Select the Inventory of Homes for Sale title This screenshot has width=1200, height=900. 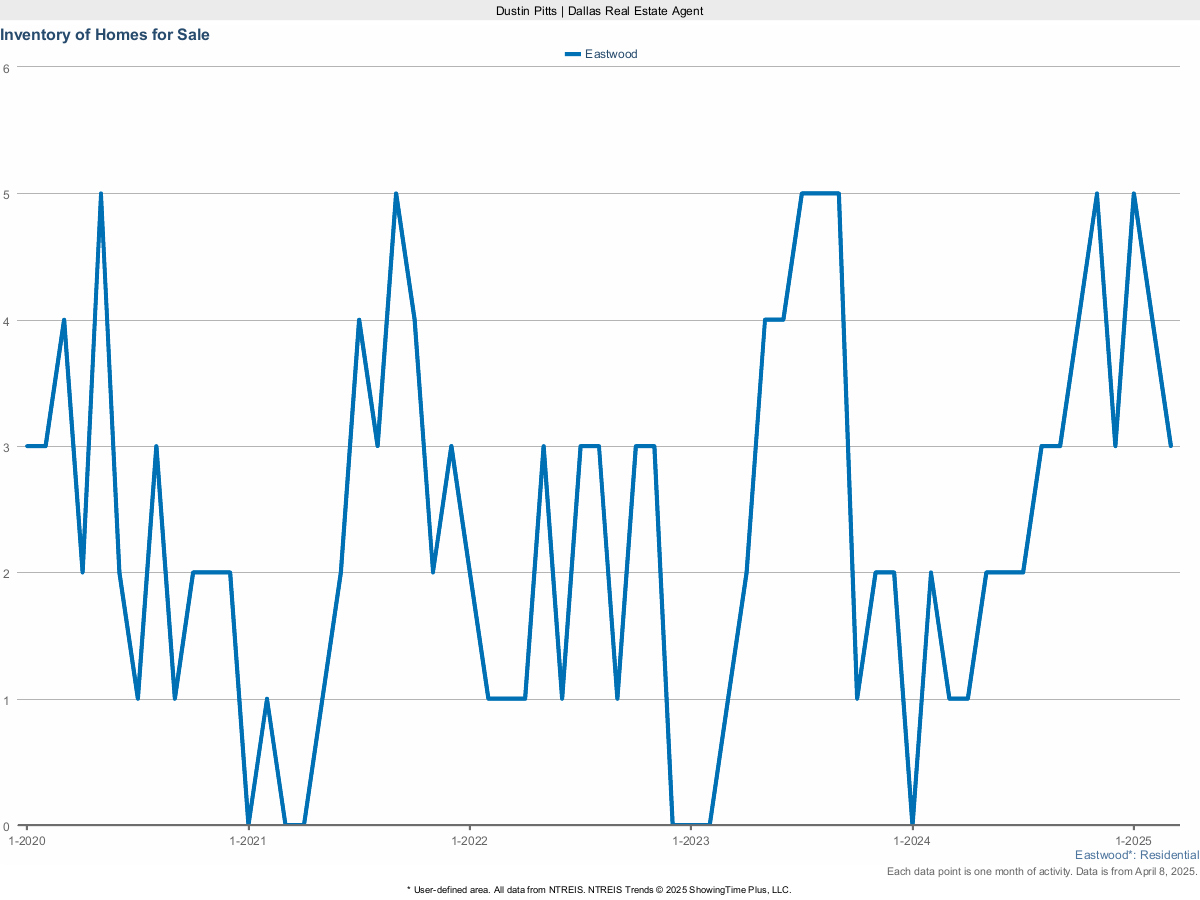[105, 35]
